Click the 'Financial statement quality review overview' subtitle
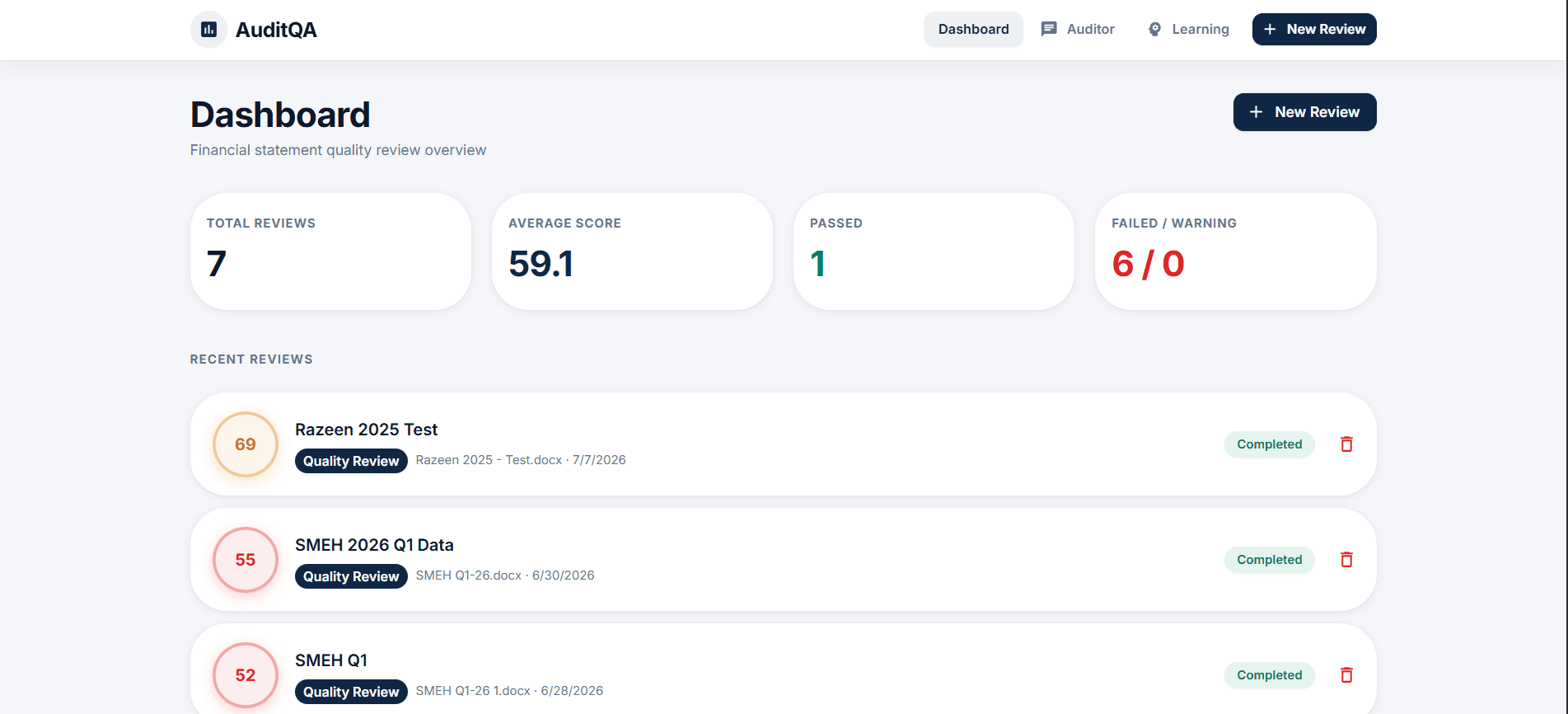The height and width of the screenshot is (714, 1568). click(x=338, y=150)
